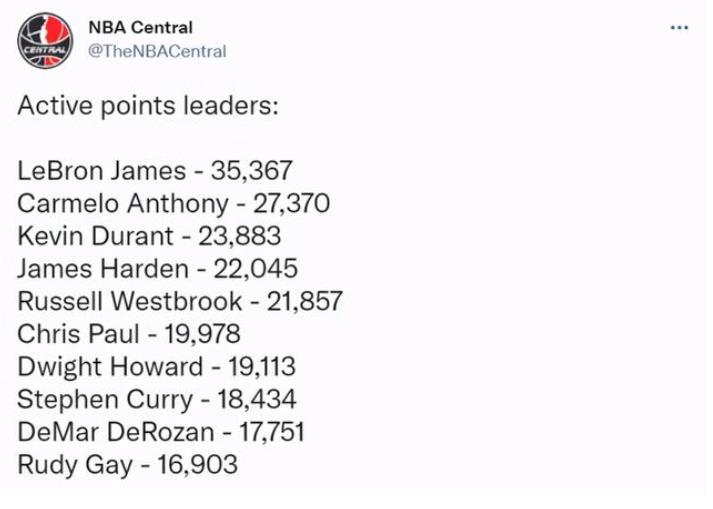
Task: Click the James Harden - 22,045 line
Action: 157,268
